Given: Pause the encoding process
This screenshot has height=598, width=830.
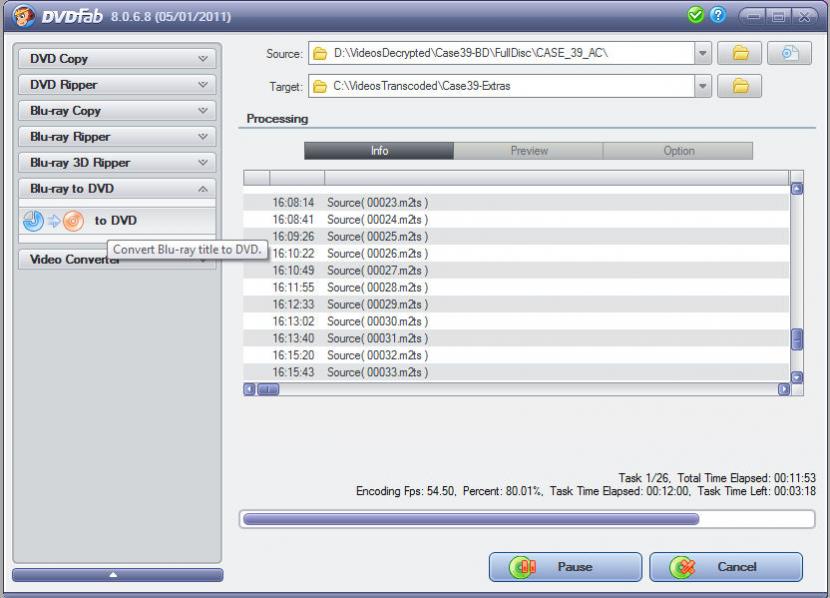Looking at the screenshot, I should pos(565,567).
